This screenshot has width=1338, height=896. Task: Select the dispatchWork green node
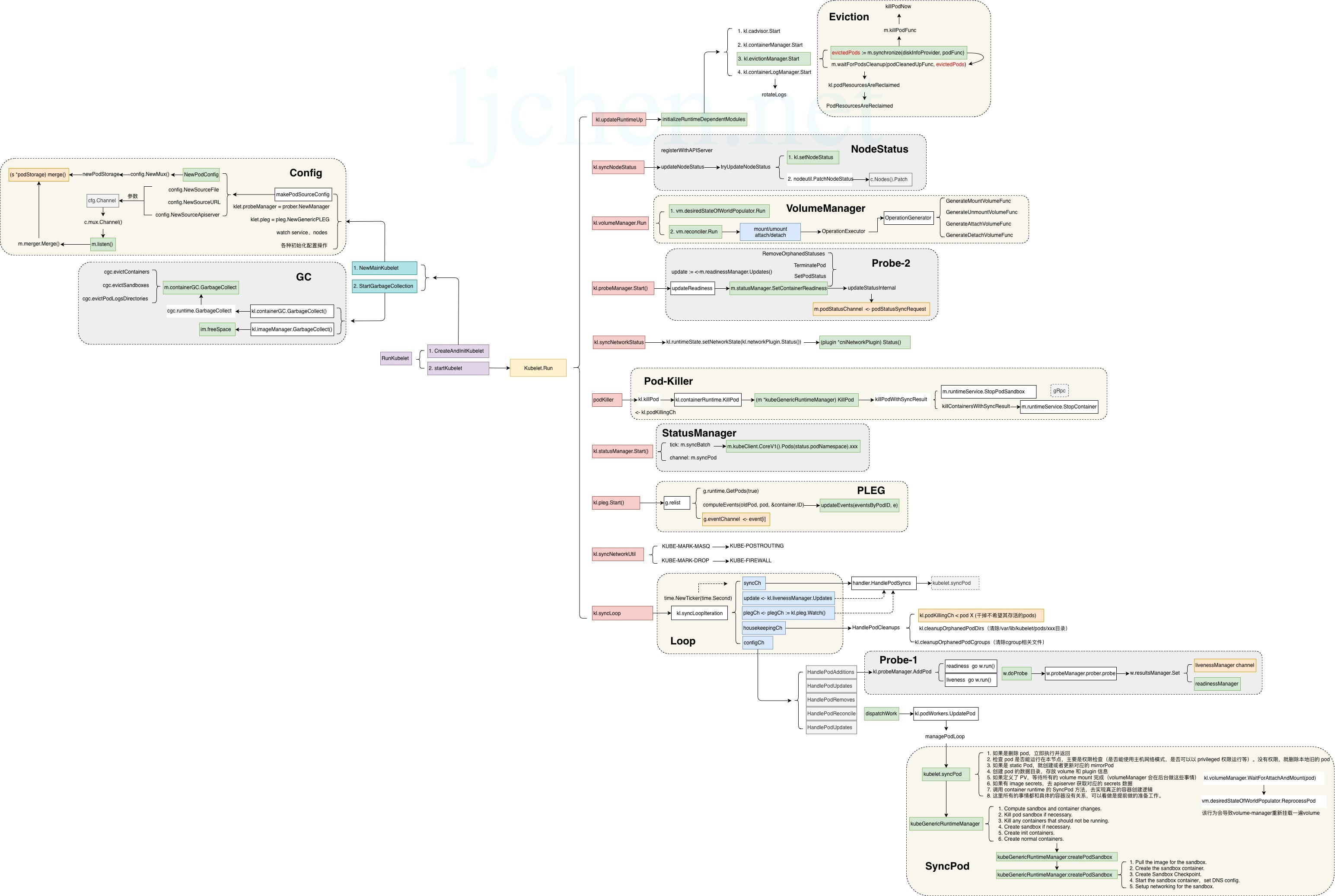[x=881, y=714]
